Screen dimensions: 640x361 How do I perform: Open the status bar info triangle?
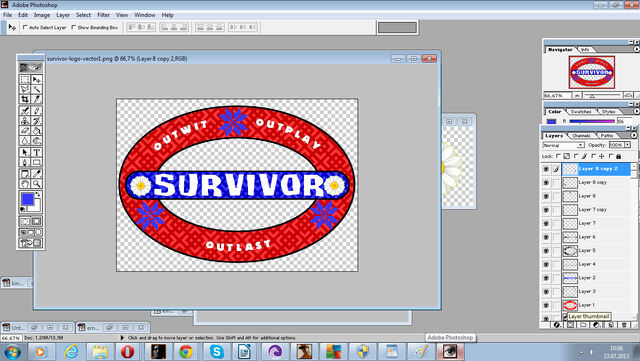pos(122,338)
